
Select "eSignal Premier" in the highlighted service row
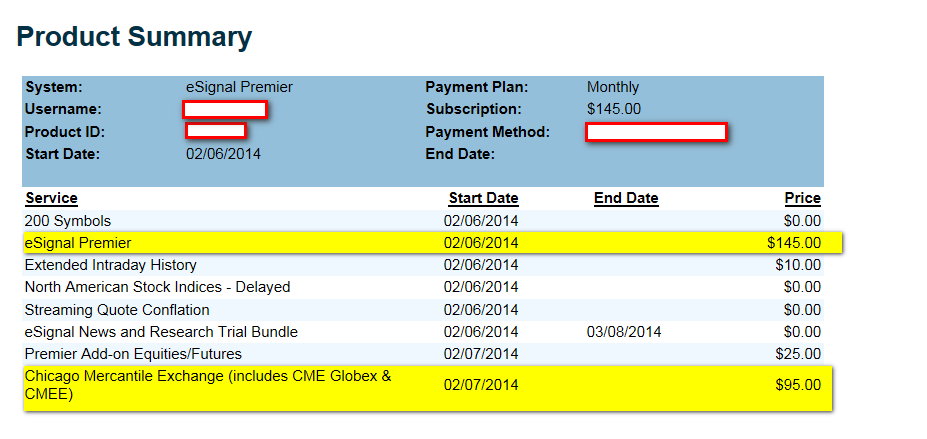[x=78, y=243]
